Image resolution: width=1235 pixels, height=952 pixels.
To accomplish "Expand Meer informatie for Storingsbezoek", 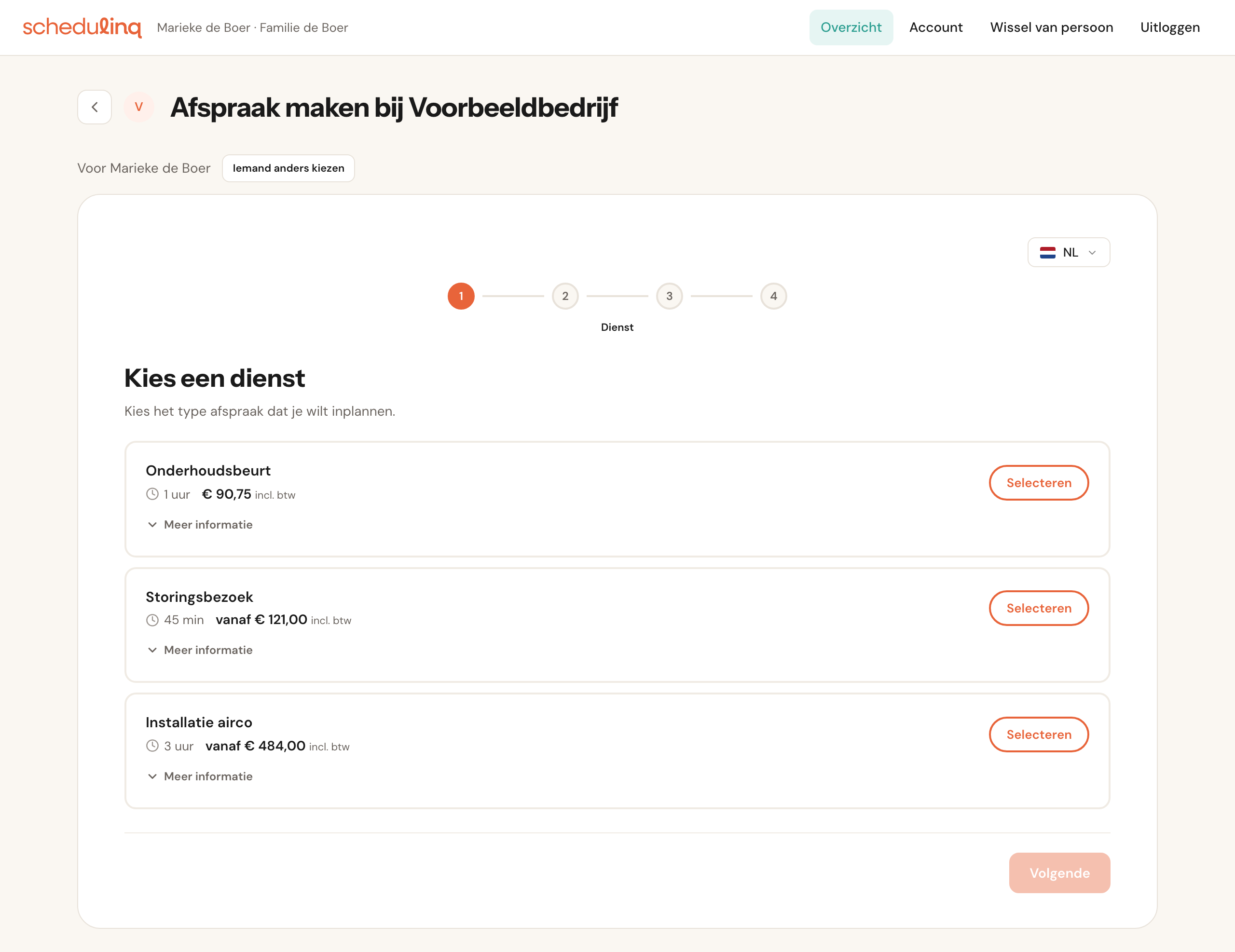I will [x=200, y=650].
